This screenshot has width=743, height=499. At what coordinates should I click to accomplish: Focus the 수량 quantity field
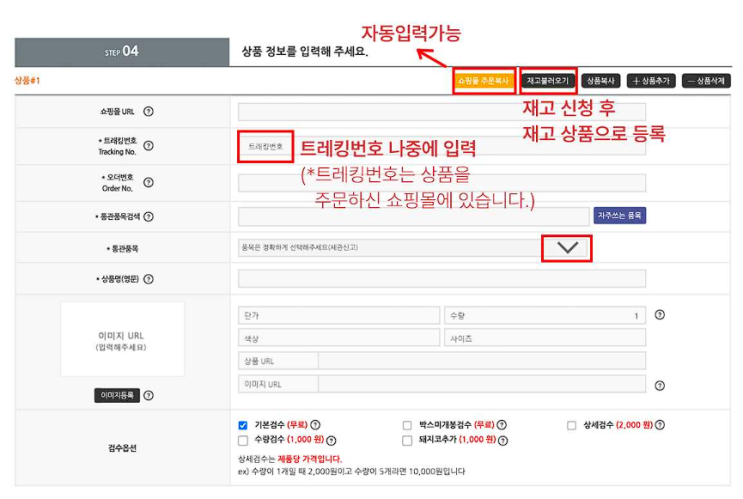[x=545, y=316]
